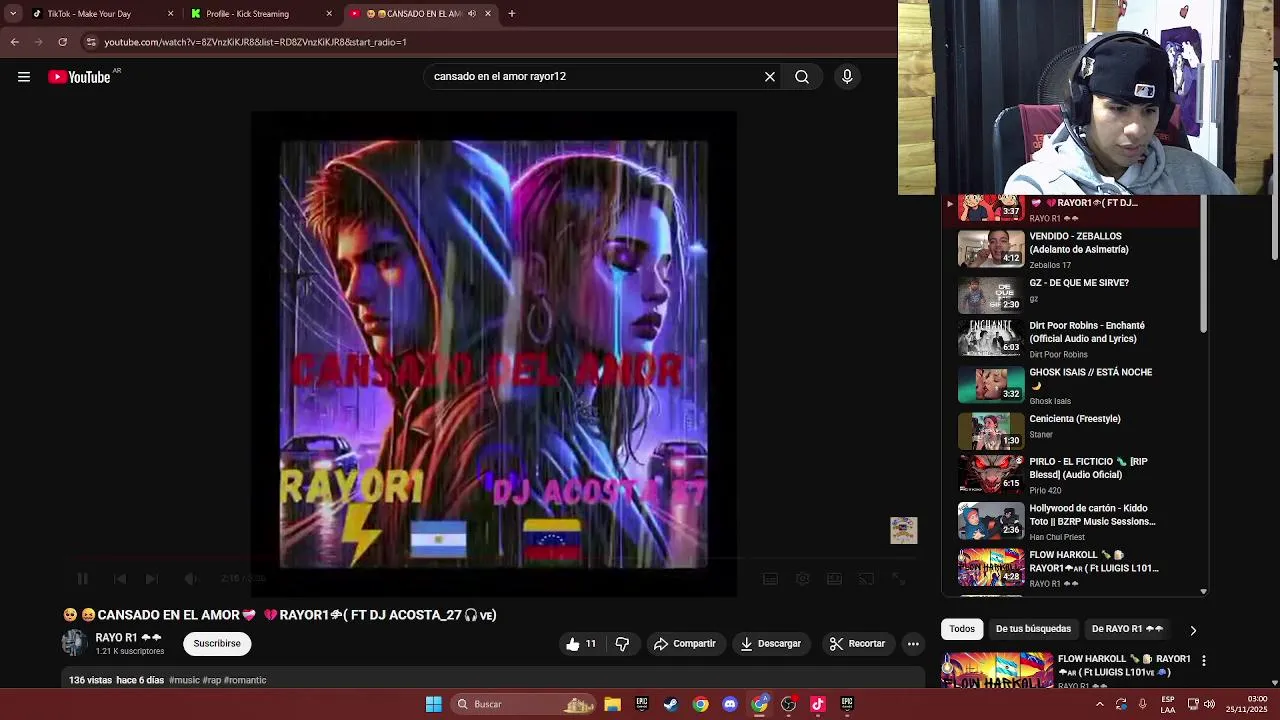Viewport: 1280px width, 720px height.
Task: Enter fullscreen in the video player
Action: point(898,579)
